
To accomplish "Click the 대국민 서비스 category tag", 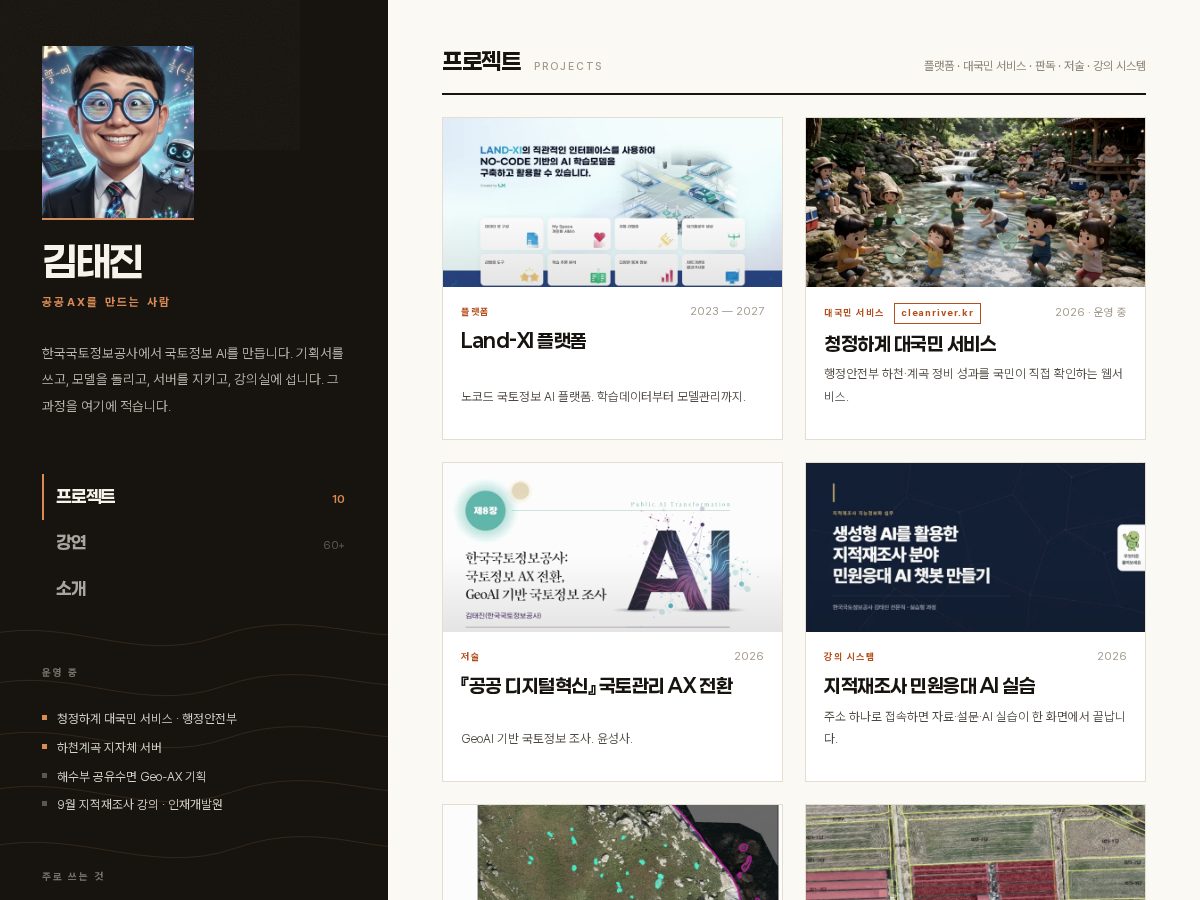I will [x=854, y=313].
